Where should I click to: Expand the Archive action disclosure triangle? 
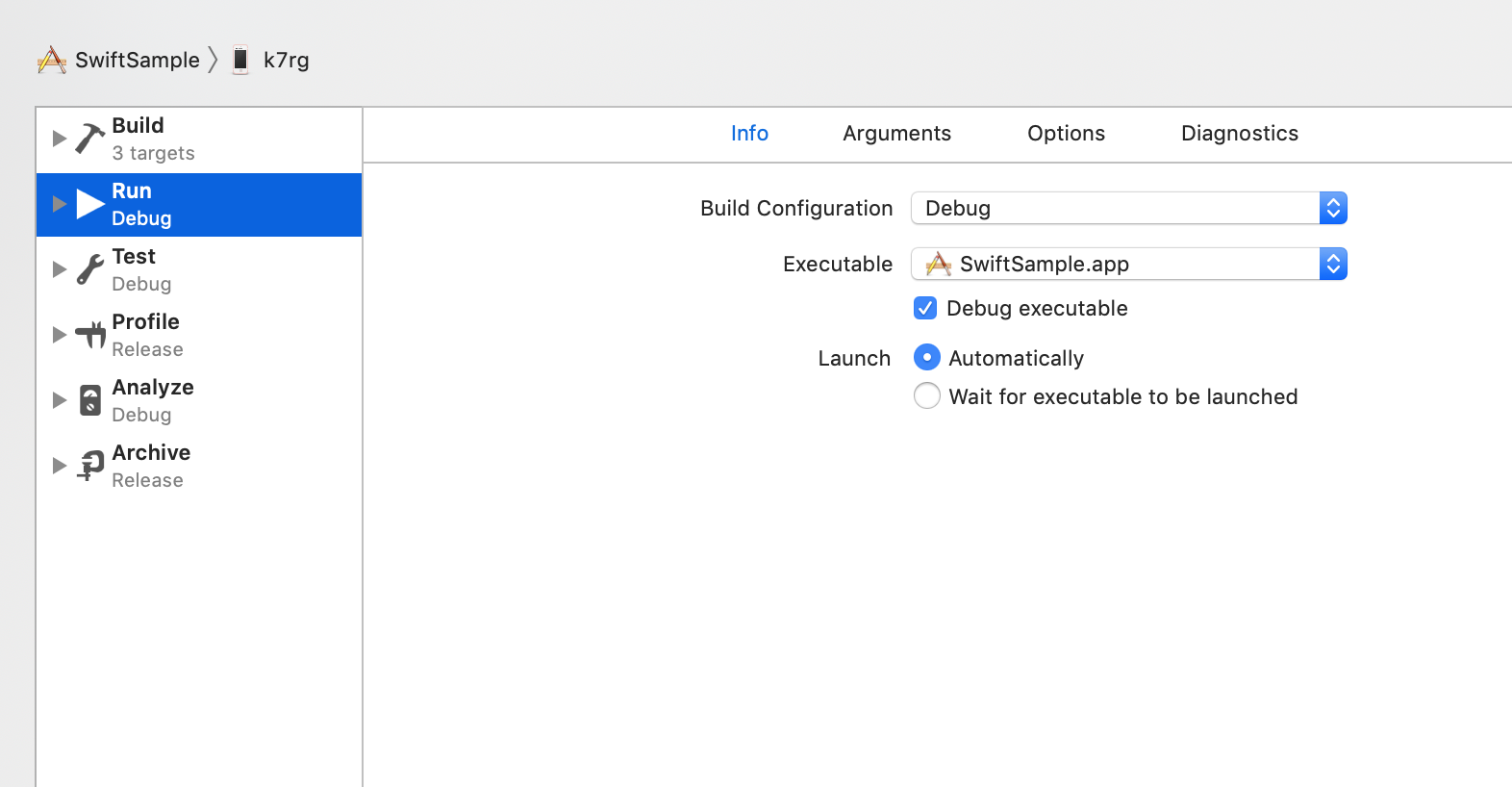(59, 466)
